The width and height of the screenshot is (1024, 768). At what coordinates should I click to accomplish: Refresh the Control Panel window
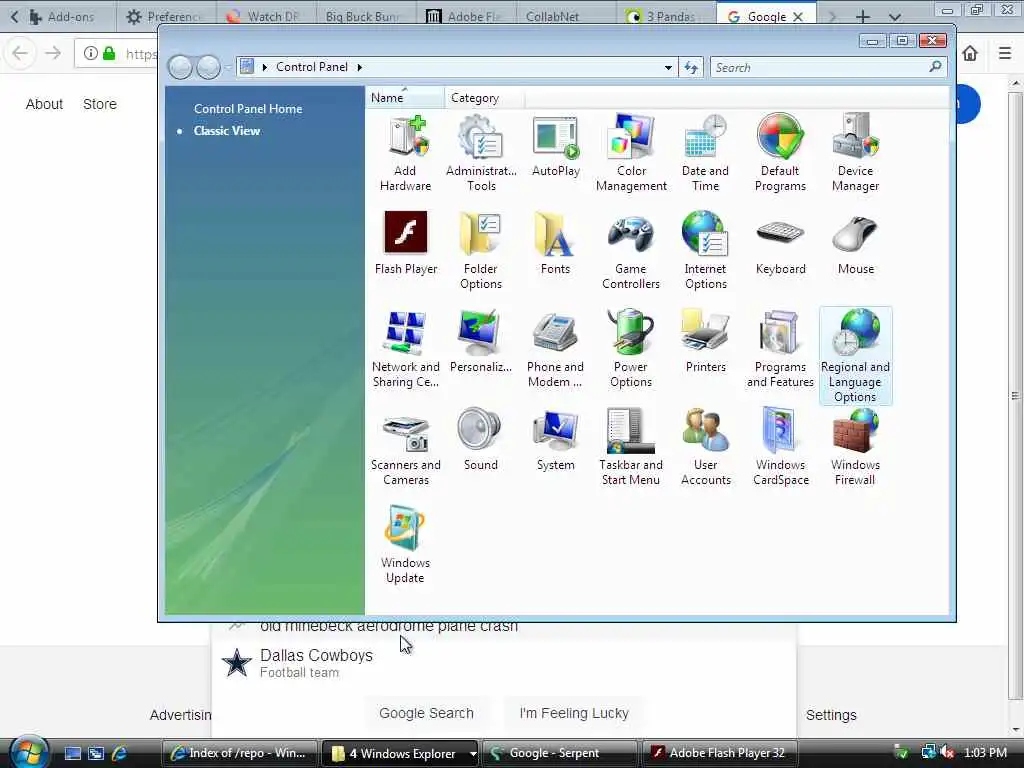coord(692,67)
